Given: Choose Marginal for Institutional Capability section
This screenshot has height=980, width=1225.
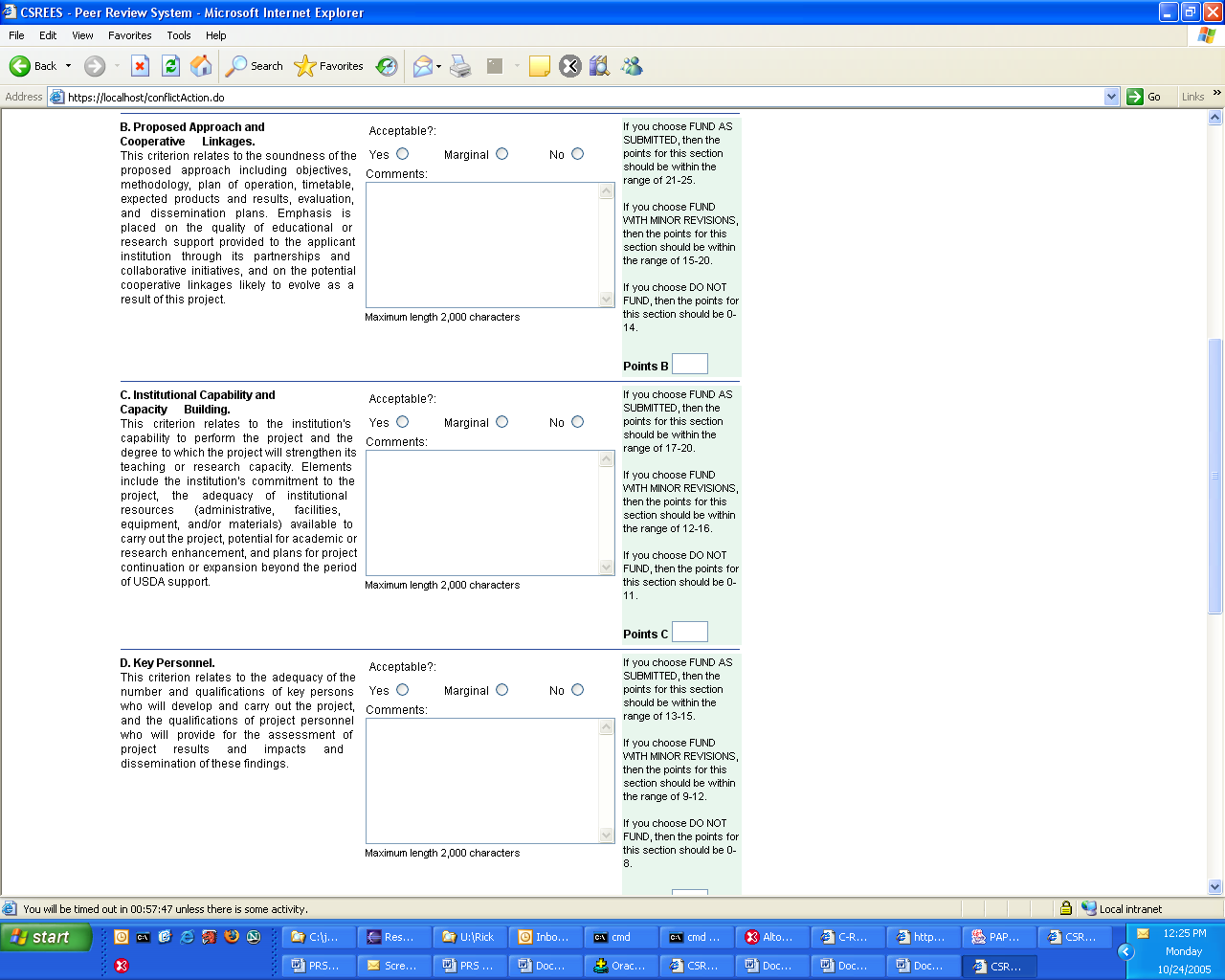Looking at the screenshot, I should (501, 422).
